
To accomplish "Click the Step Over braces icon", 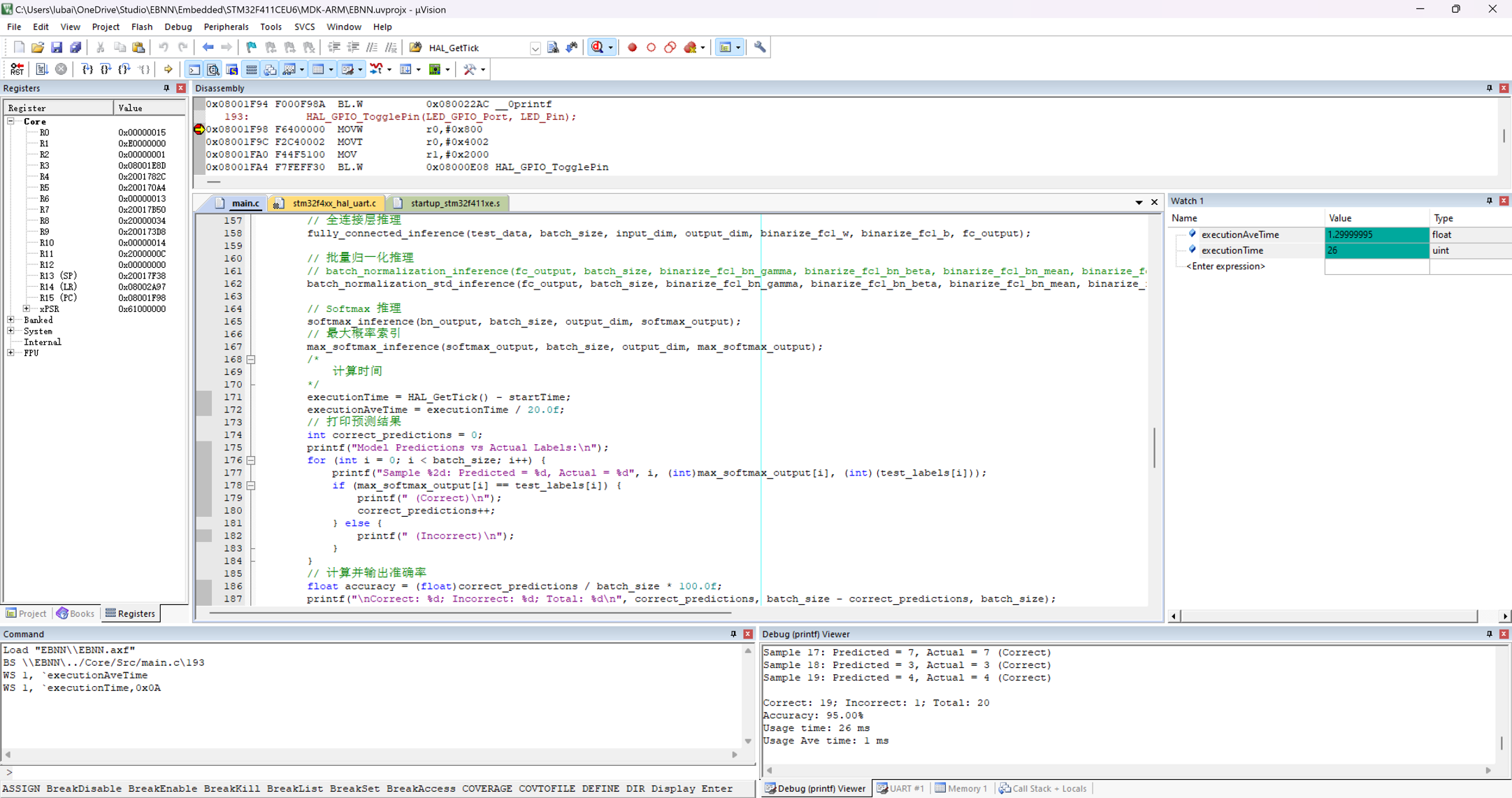I will click(106, 69).
